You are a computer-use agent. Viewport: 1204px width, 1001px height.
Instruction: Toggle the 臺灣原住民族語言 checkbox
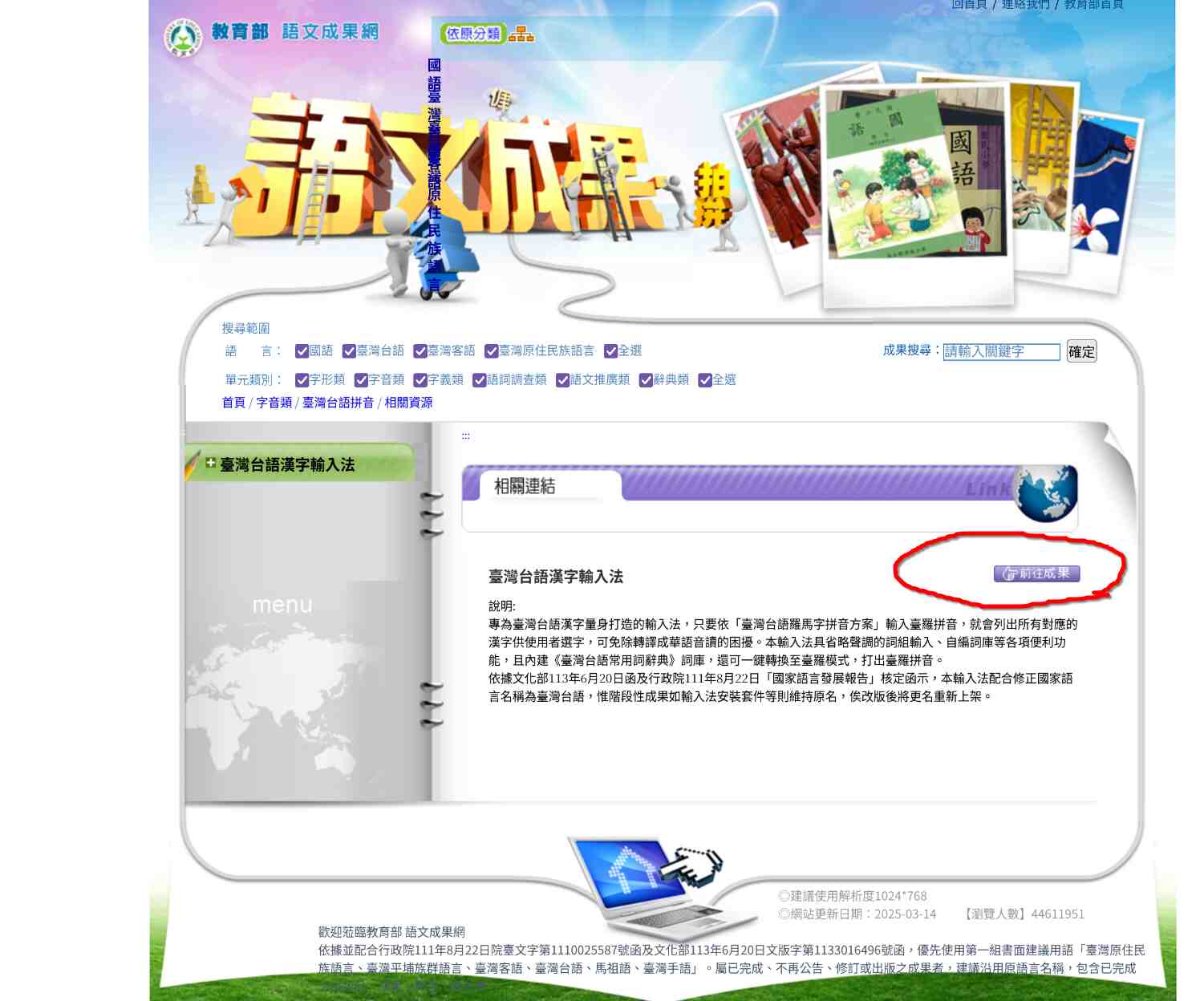point(492,351)
